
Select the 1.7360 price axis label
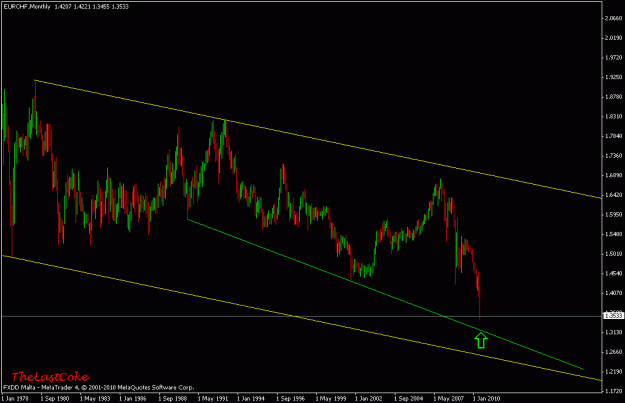coord(613,156)
